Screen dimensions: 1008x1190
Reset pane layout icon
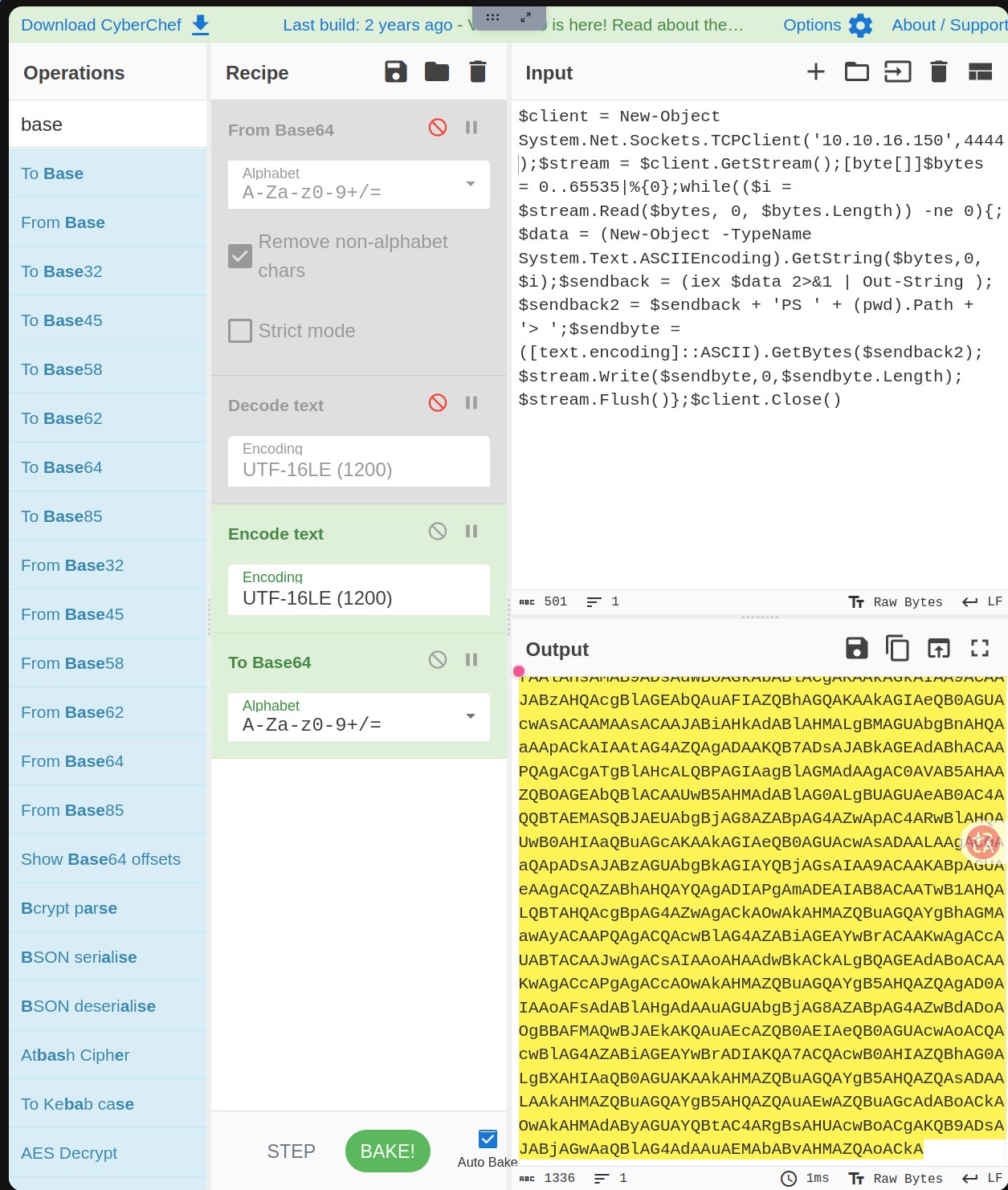click(x=981, y=72)
